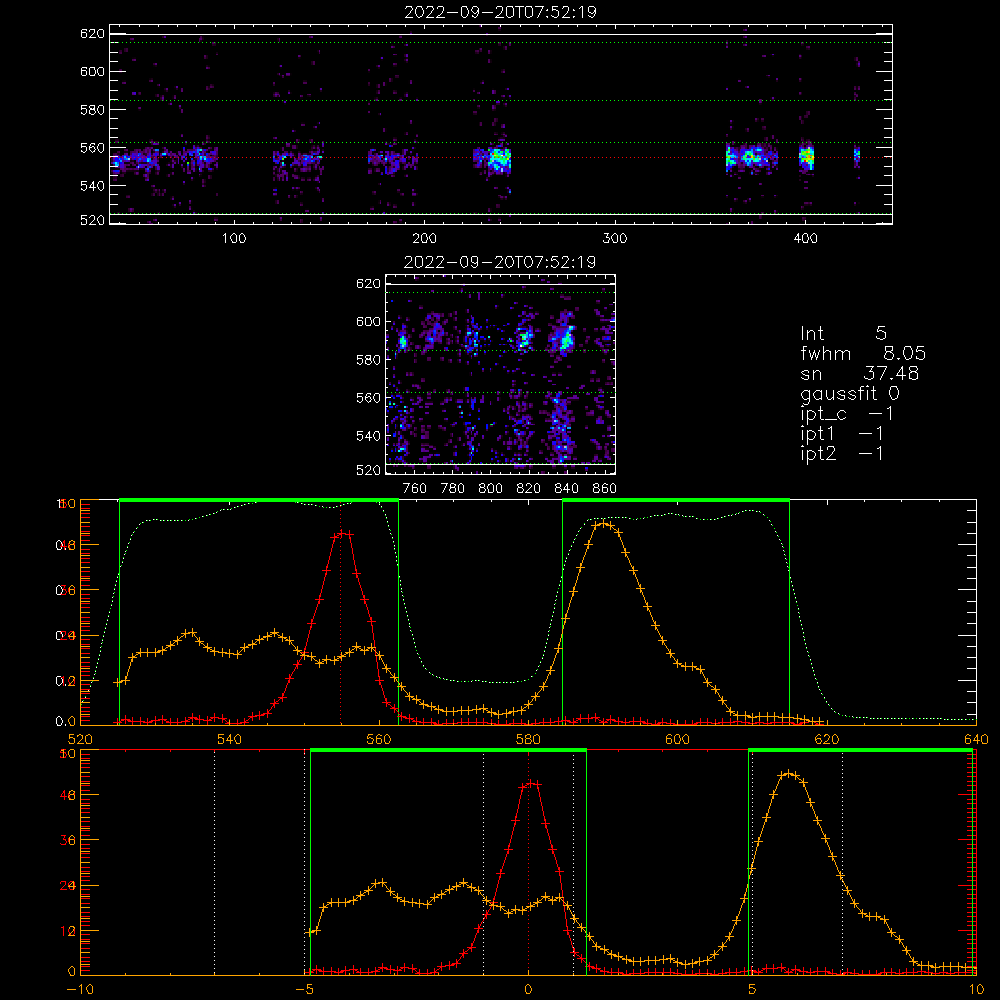
Task: Click y-axis label 0.0 on third plot
Action: (66, 722)
